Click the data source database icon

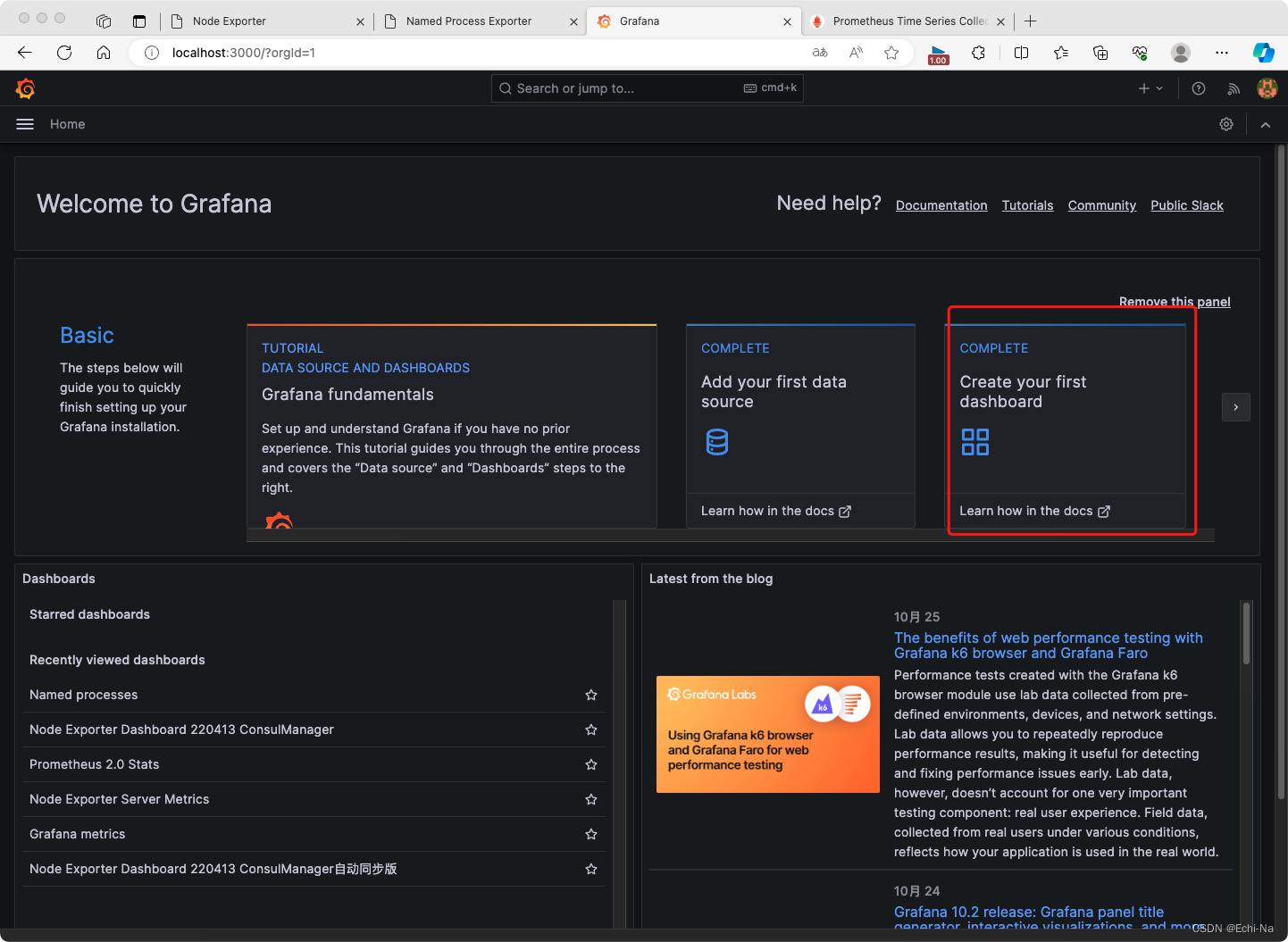[x=717, y=442]
